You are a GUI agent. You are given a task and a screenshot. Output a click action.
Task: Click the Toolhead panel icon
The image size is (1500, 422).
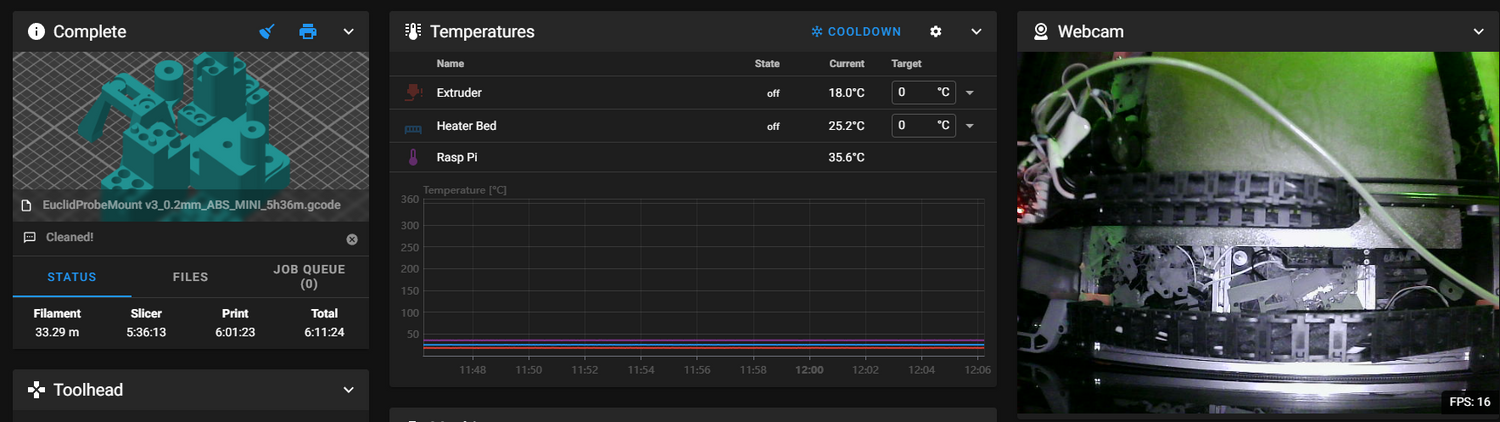point(36,390)
